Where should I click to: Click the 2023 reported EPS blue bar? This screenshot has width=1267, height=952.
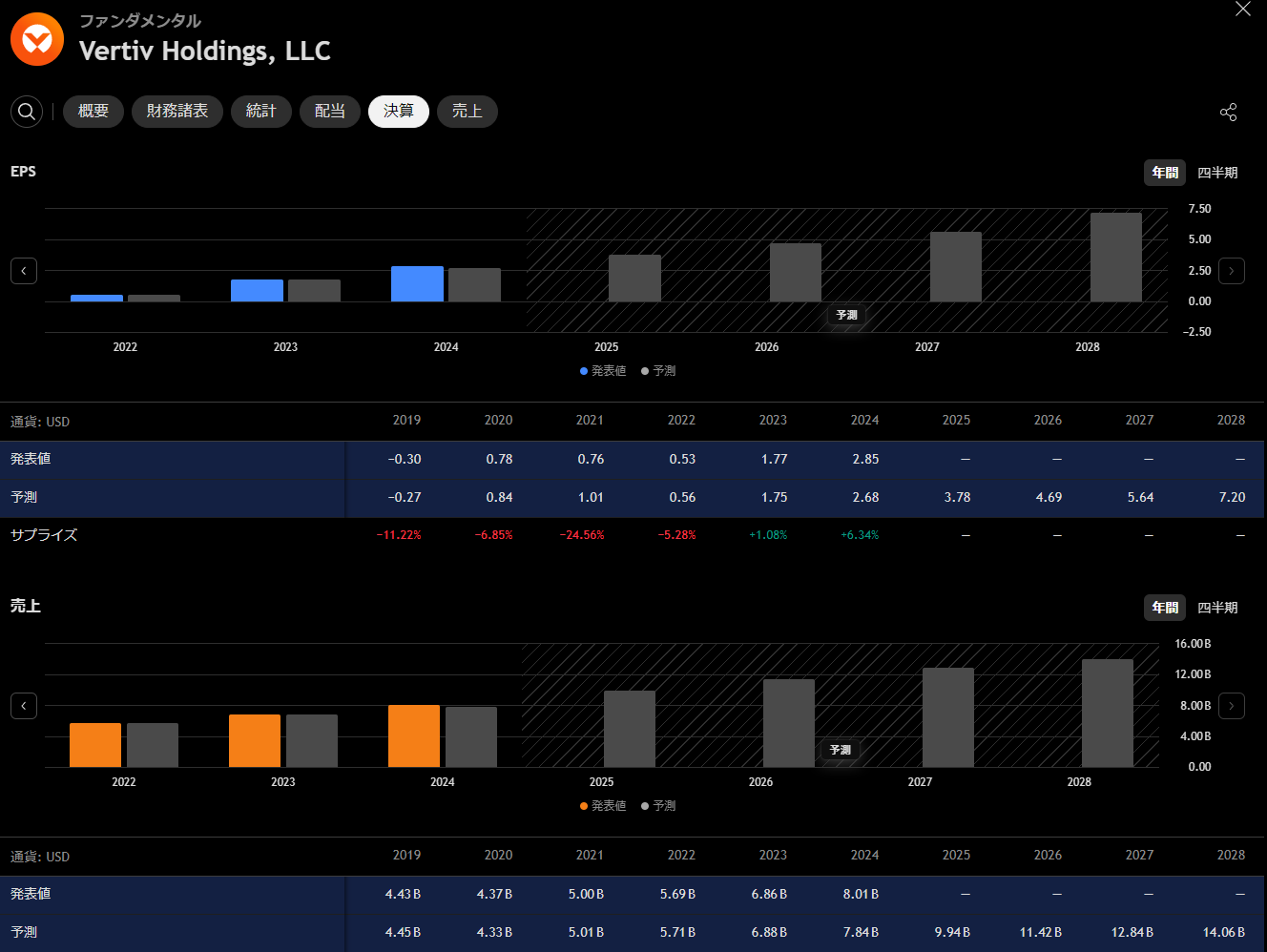(257, 291)
